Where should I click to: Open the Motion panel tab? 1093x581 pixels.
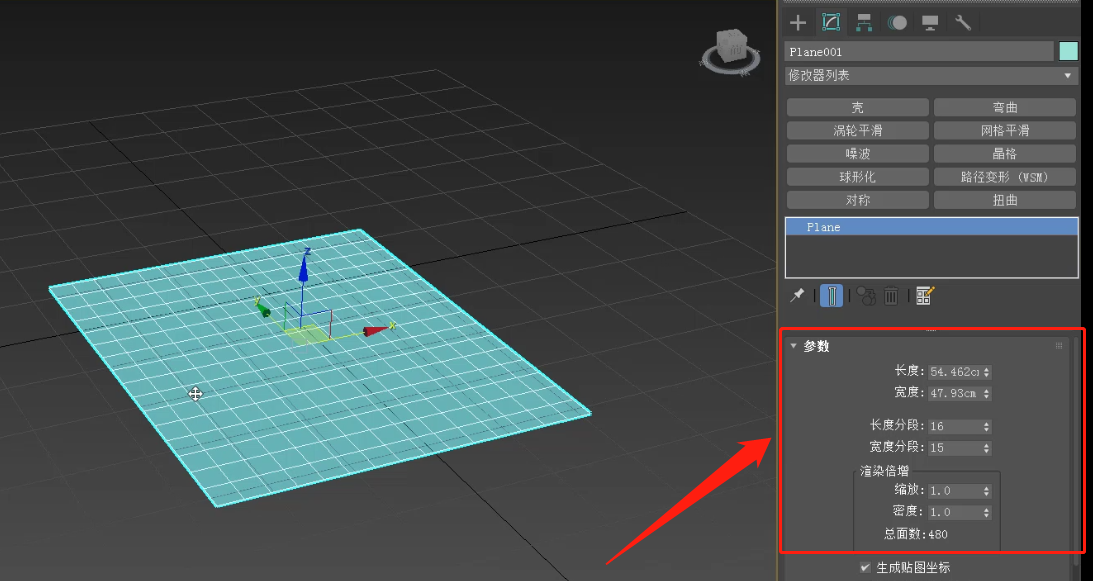click(x=897, y=22)
